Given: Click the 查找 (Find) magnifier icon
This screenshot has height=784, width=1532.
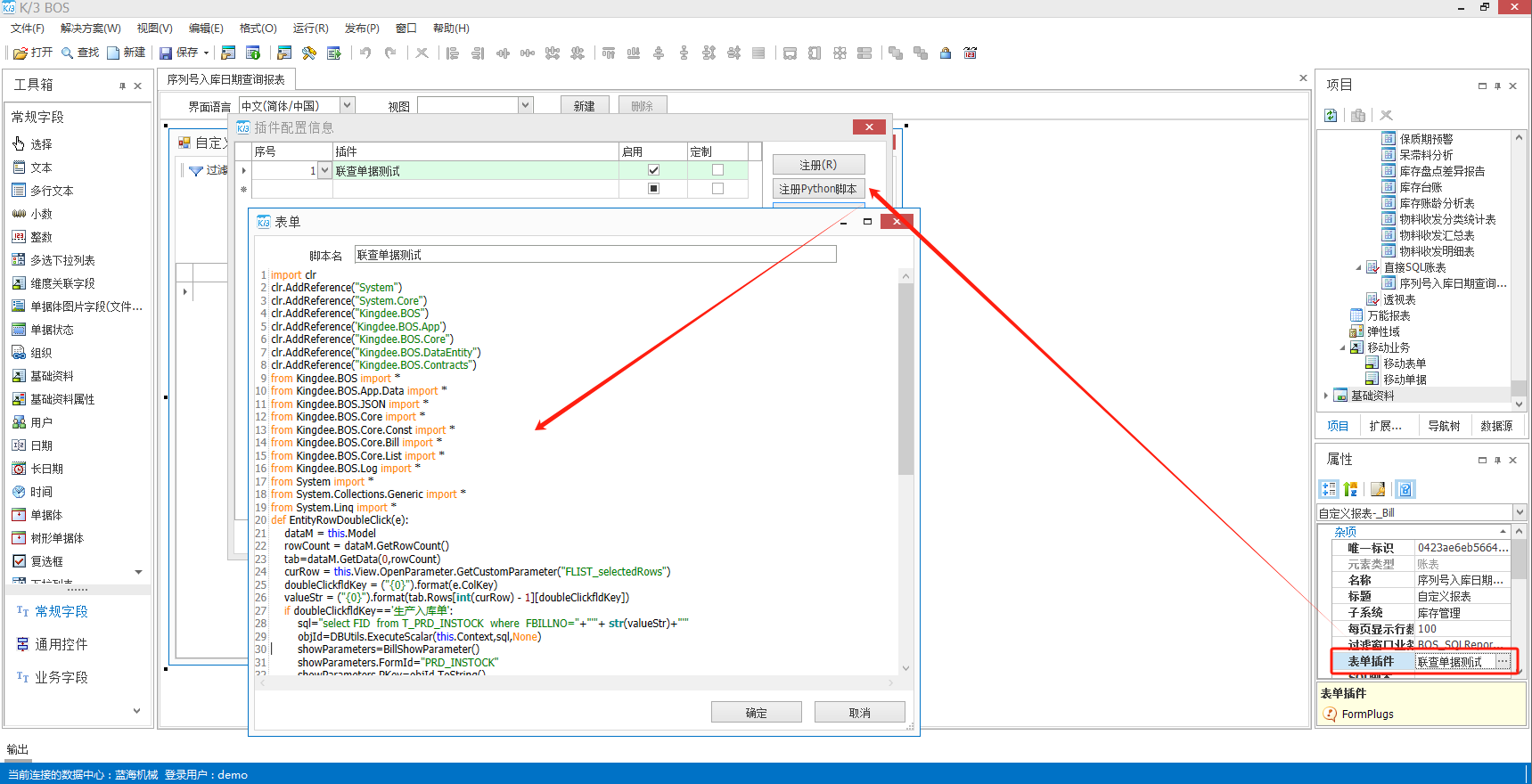Looking at the screenshot, I should tap(67, 53).
